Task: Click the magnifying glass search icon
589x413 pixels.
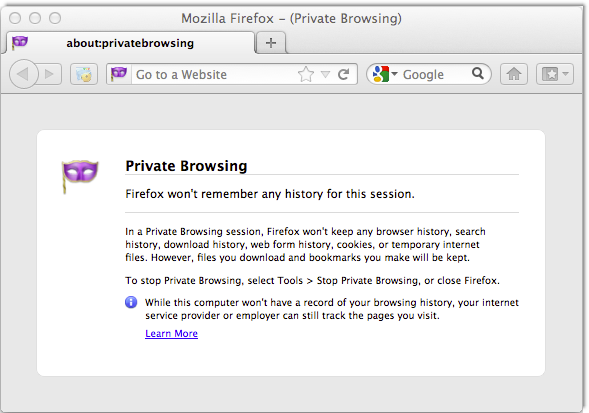Action: 477,73
